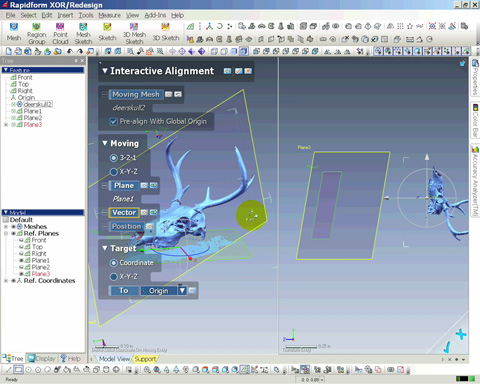The image size is (480, 384).
Task: Switch to the Support tab
Action: (145, 359)
